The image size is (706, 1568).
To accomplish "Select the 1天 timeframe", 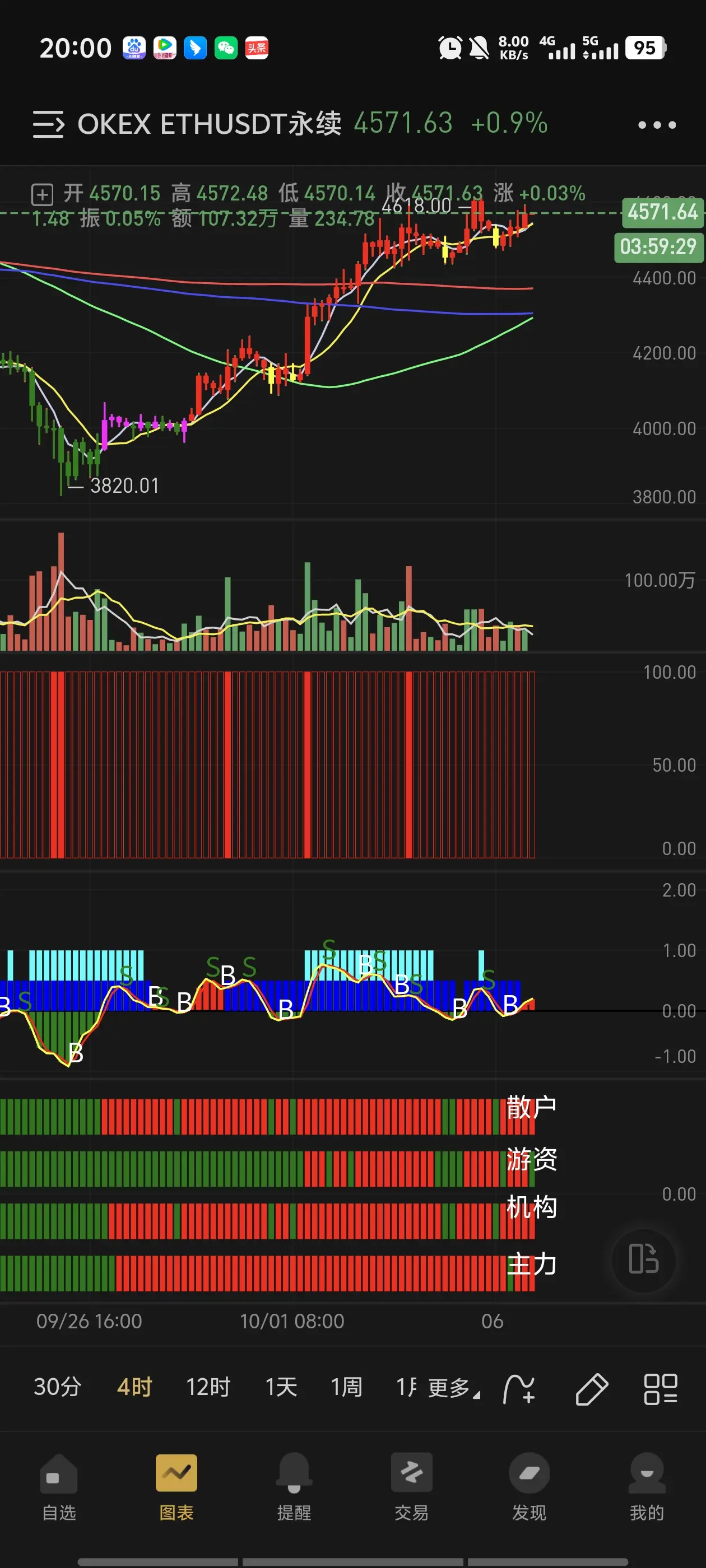I will tap(281, 1387).
